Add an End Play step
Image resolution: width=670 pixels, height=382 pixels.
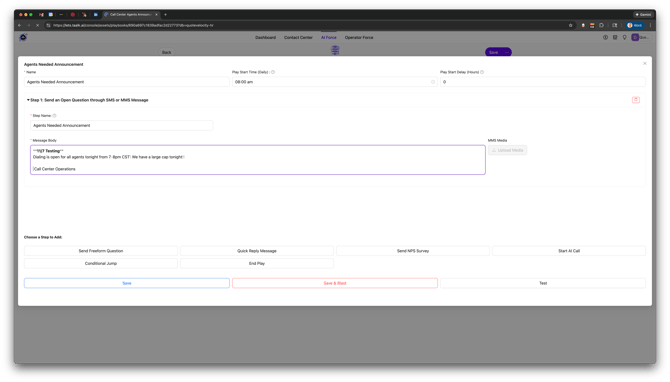[257, 263]
